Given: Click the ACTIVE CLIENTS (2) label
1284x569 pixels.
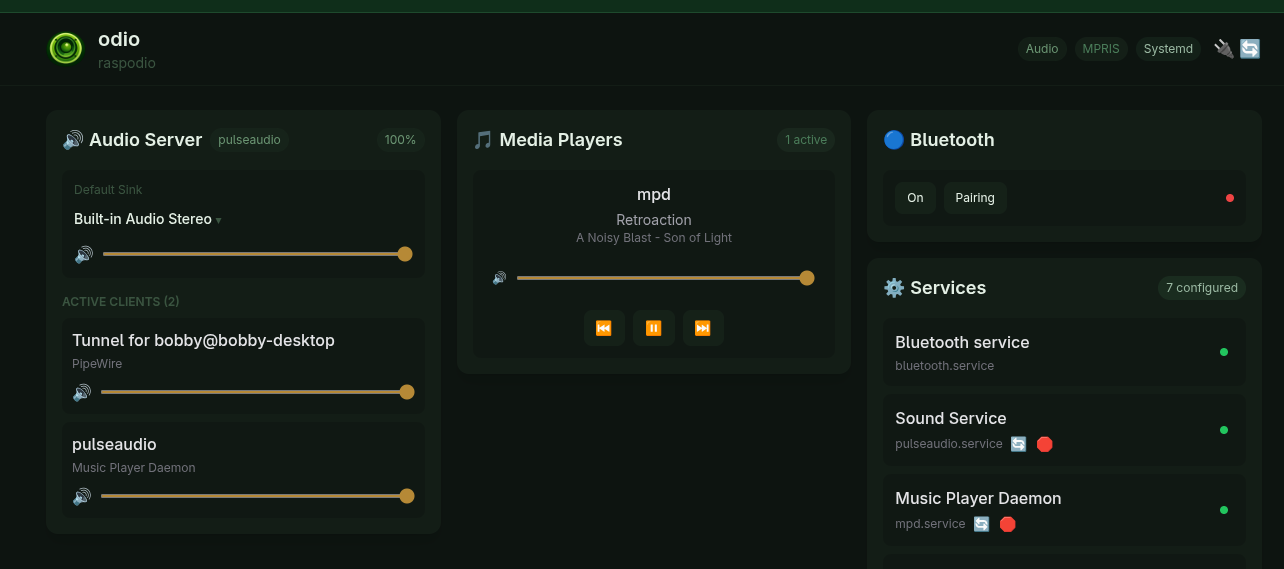Looking at the screenshot, I should click(x=121, y=302).
